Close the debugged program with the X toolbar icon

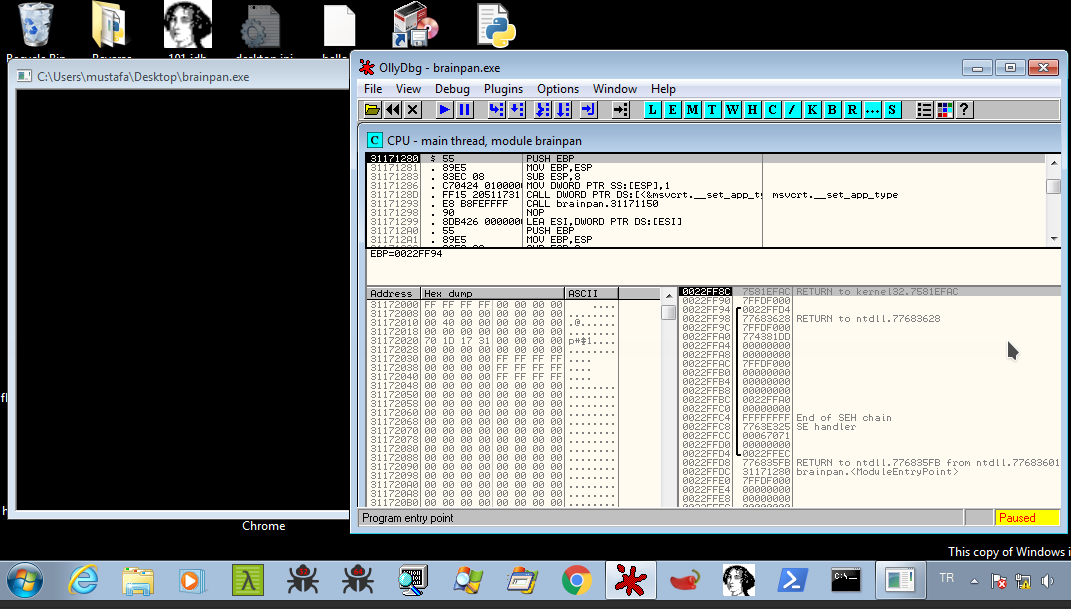pos(413,110)
